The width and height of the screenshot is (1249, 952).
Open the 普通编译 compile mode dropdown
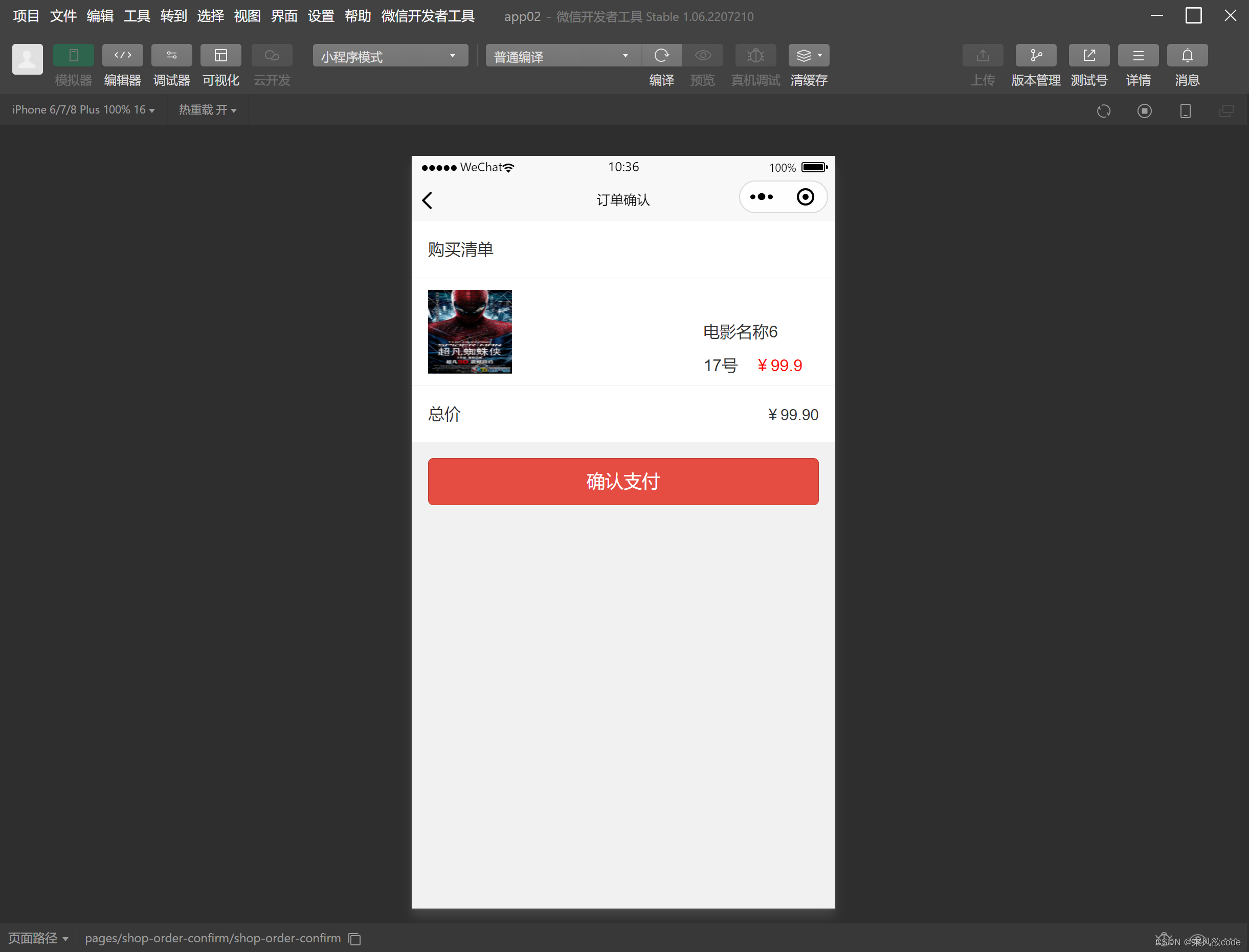[562, 56]
